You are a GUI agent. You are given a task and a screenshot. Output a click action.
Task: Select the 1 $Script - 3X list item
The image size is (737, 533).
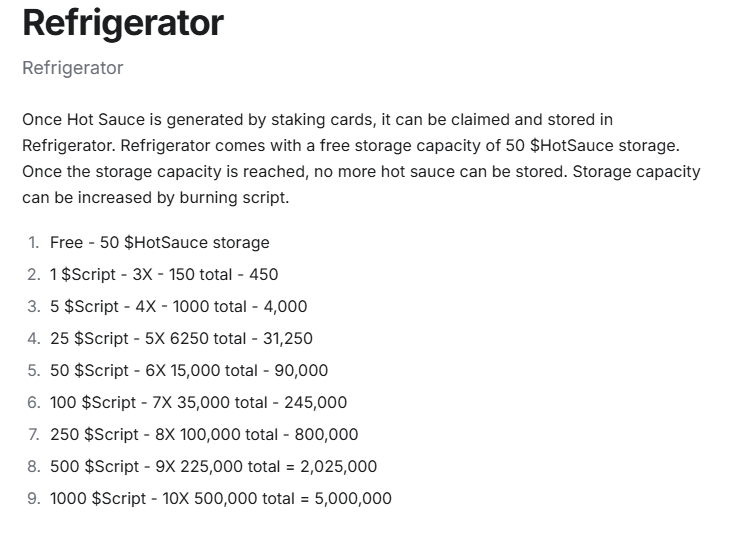tap(164, 274)
